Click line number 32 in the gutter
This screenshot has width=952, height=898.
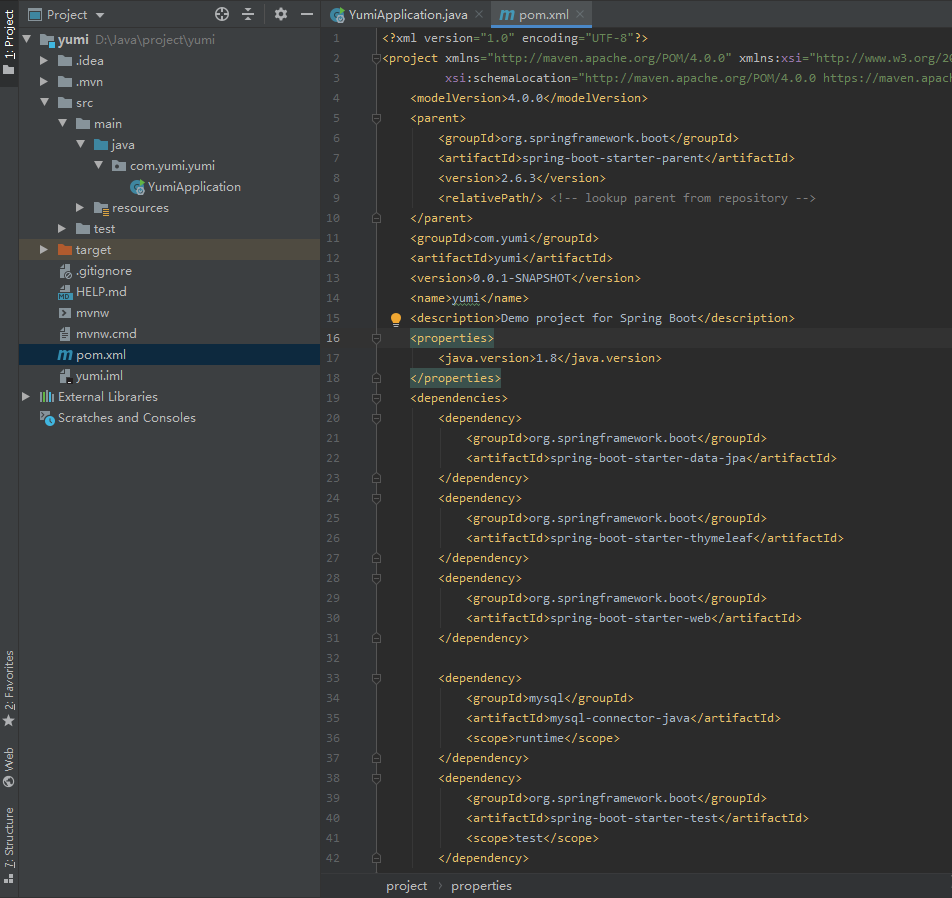tap(333, 658)
